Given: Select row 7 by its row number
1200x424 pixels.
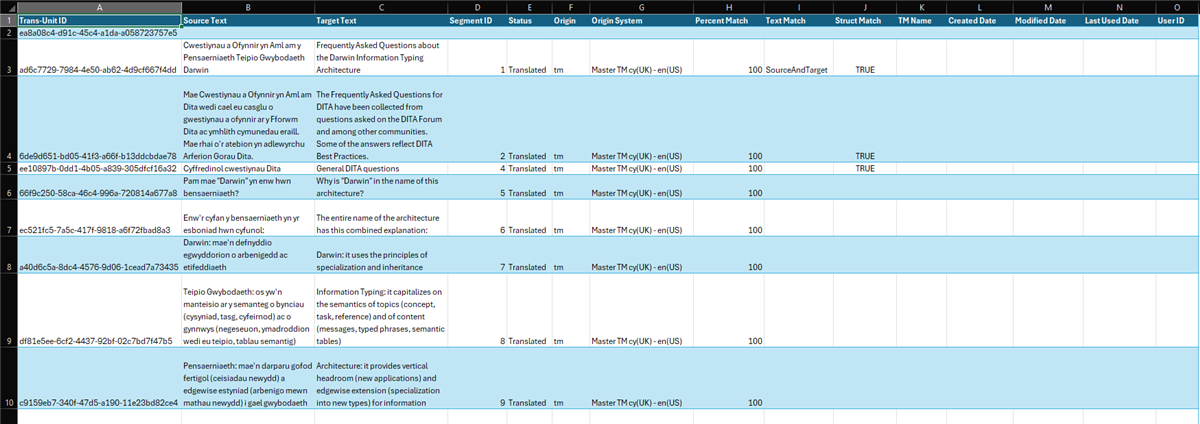Looking at the screenshot, I should click(8, 218).
